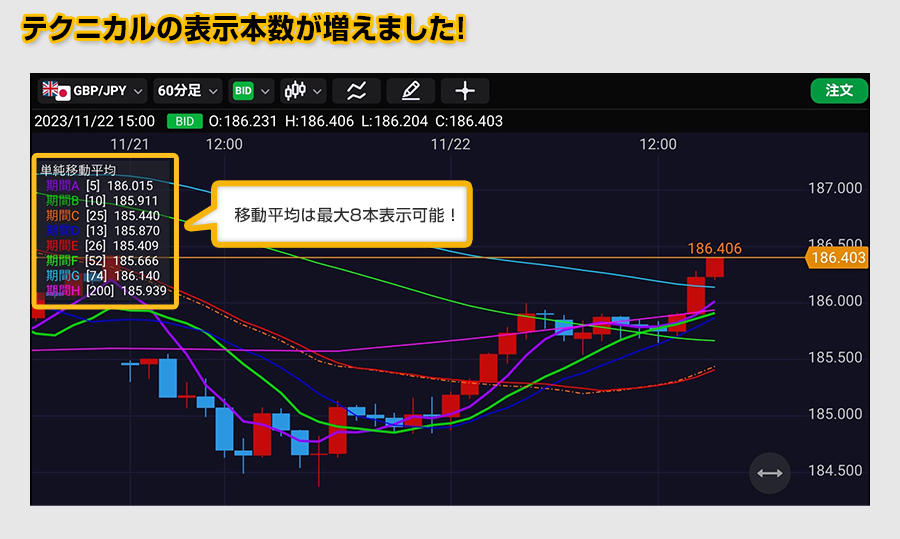Select the drawing pencil tool

click(410, 91)
